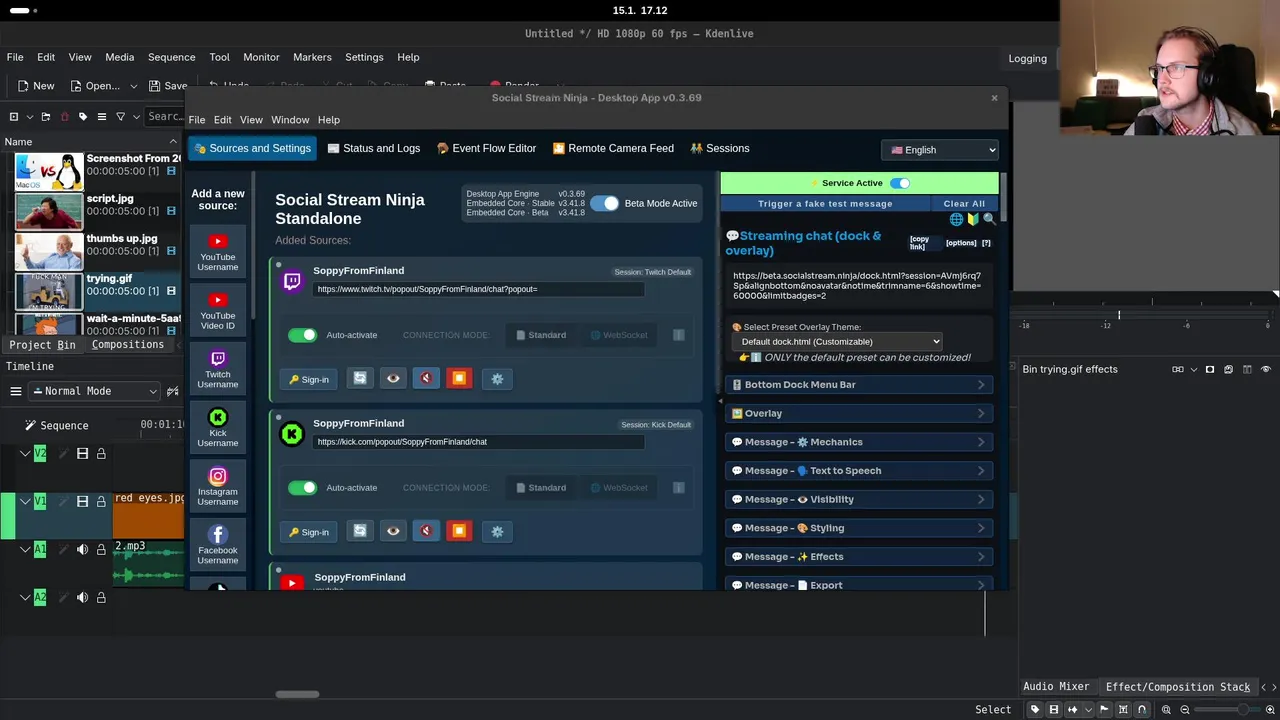The width and height of the screenshot is (1280, 720).
Task: Click the Clear All button
Action: click(x=964, y=203)
